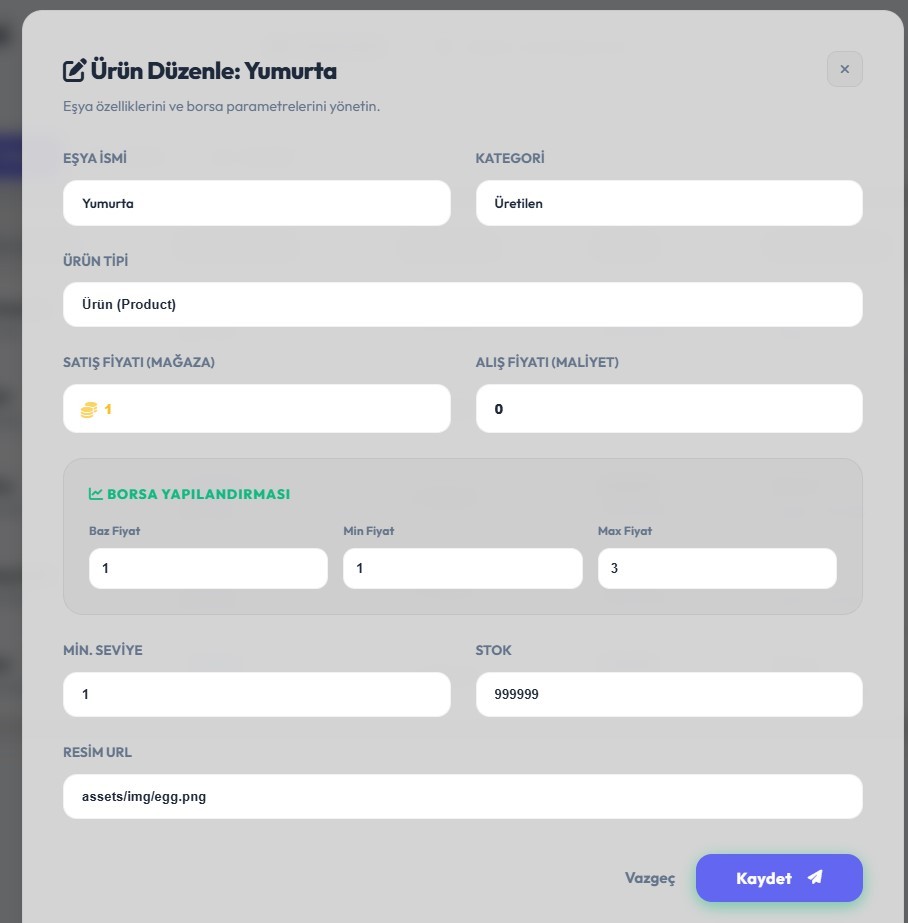The width and height of the screenshot is (908, 923).
Task: Click the Resim URL text field
Action: click(x=462, y=797)
